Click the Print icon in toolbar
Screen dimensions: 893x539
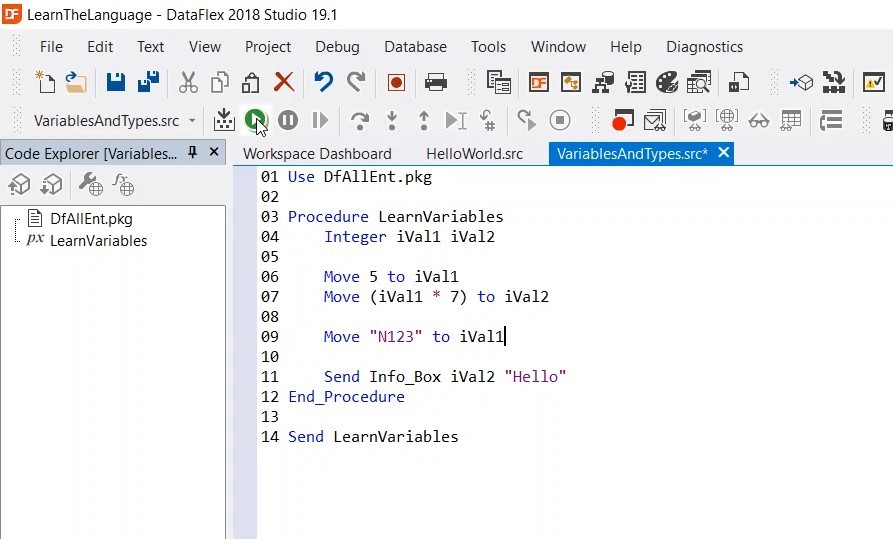[436, 82]
